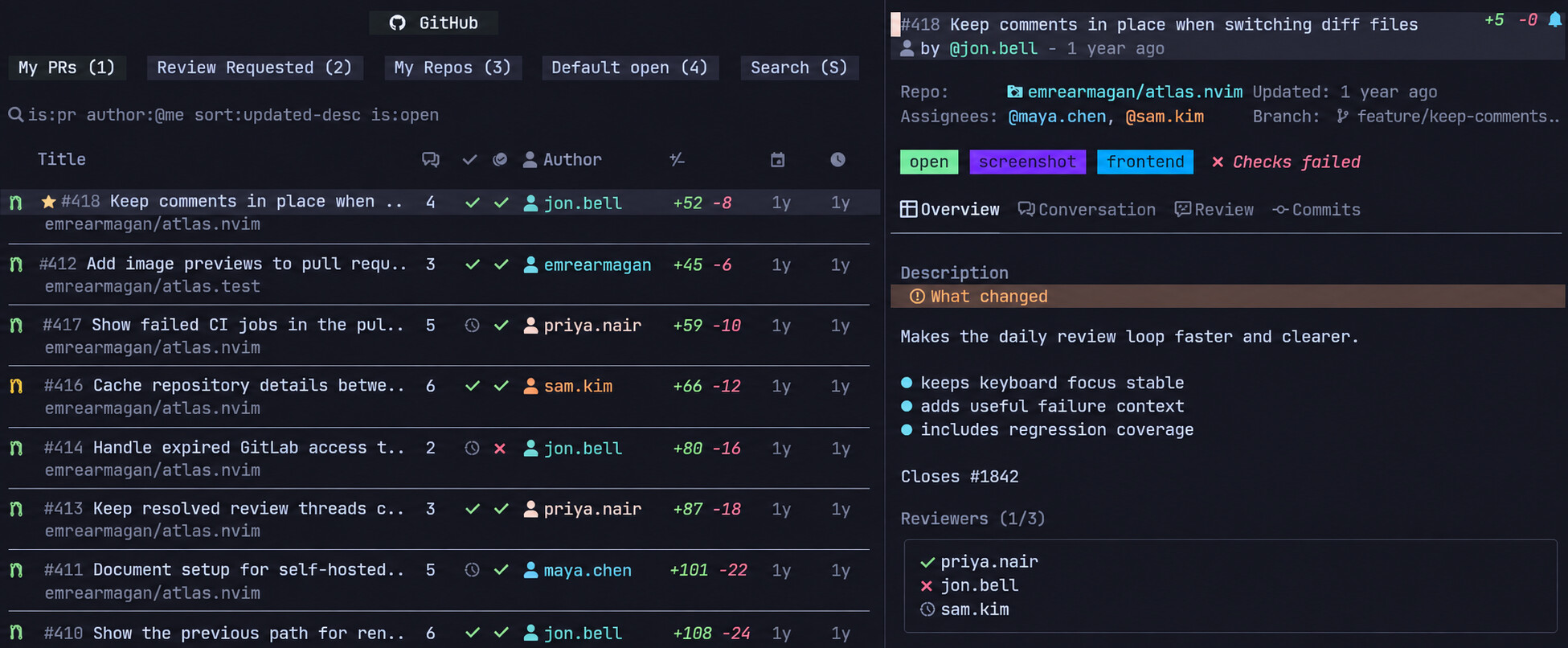Click the @jon.bell author link in header
Viewport: 1568px width, 648px height.
point(993,49)
